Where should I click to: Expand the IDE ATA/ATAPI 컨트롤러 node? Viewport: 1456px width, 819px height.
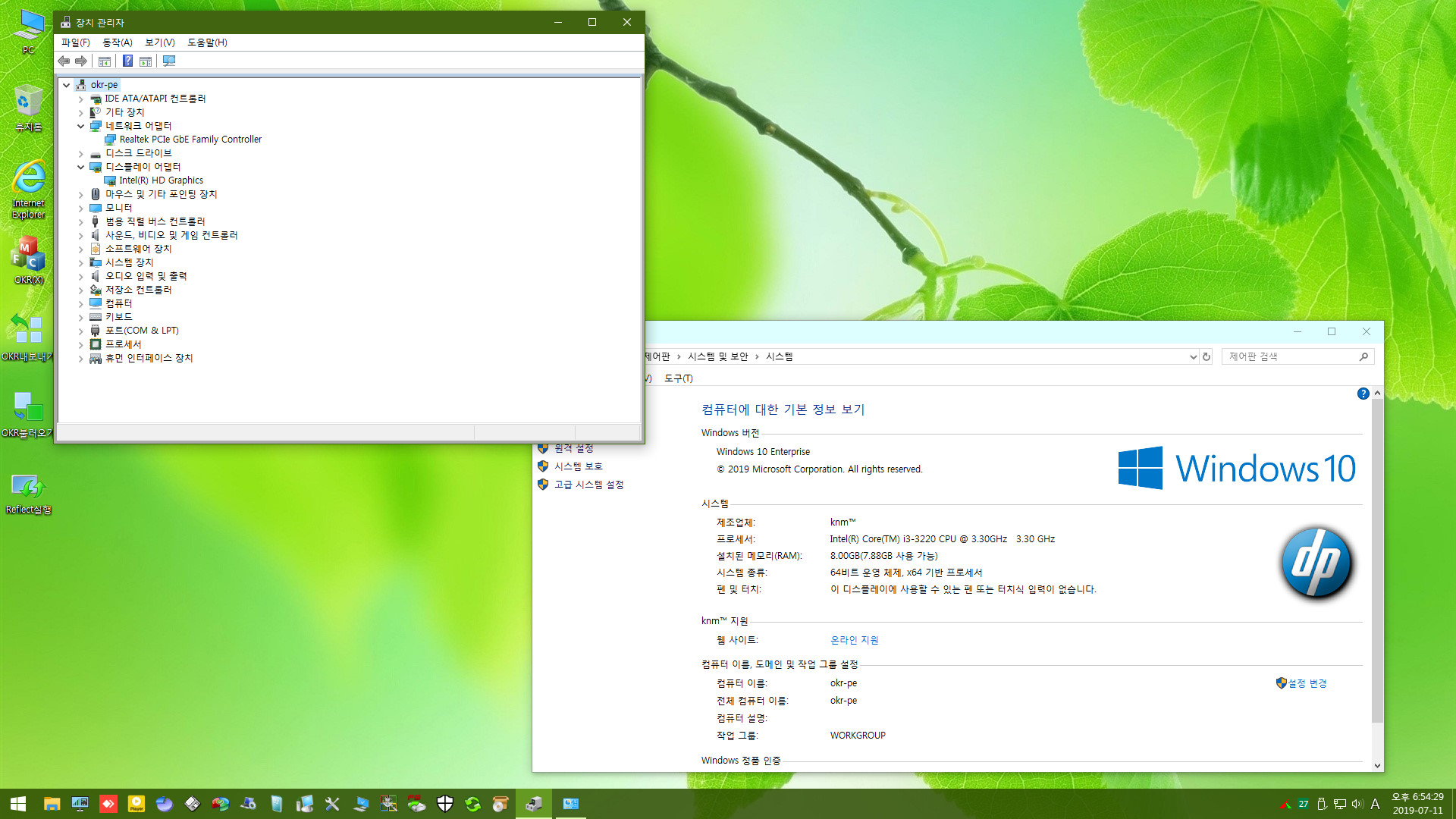pos(80,99)
